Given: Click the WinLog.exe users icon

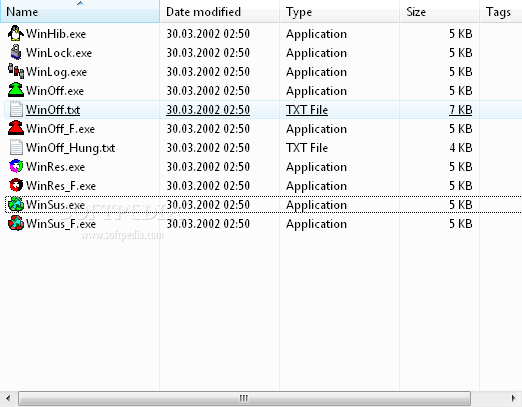Looking at the screenshot, I should pyautogui.click(x=16, y=71).
